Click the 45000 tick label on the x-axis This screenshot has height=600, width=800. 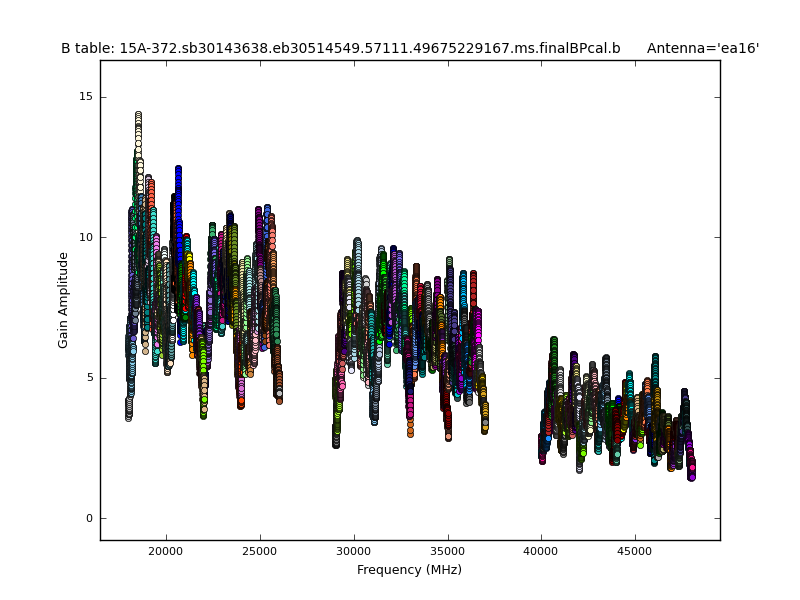pyautogui.click(x=636, y=550)
